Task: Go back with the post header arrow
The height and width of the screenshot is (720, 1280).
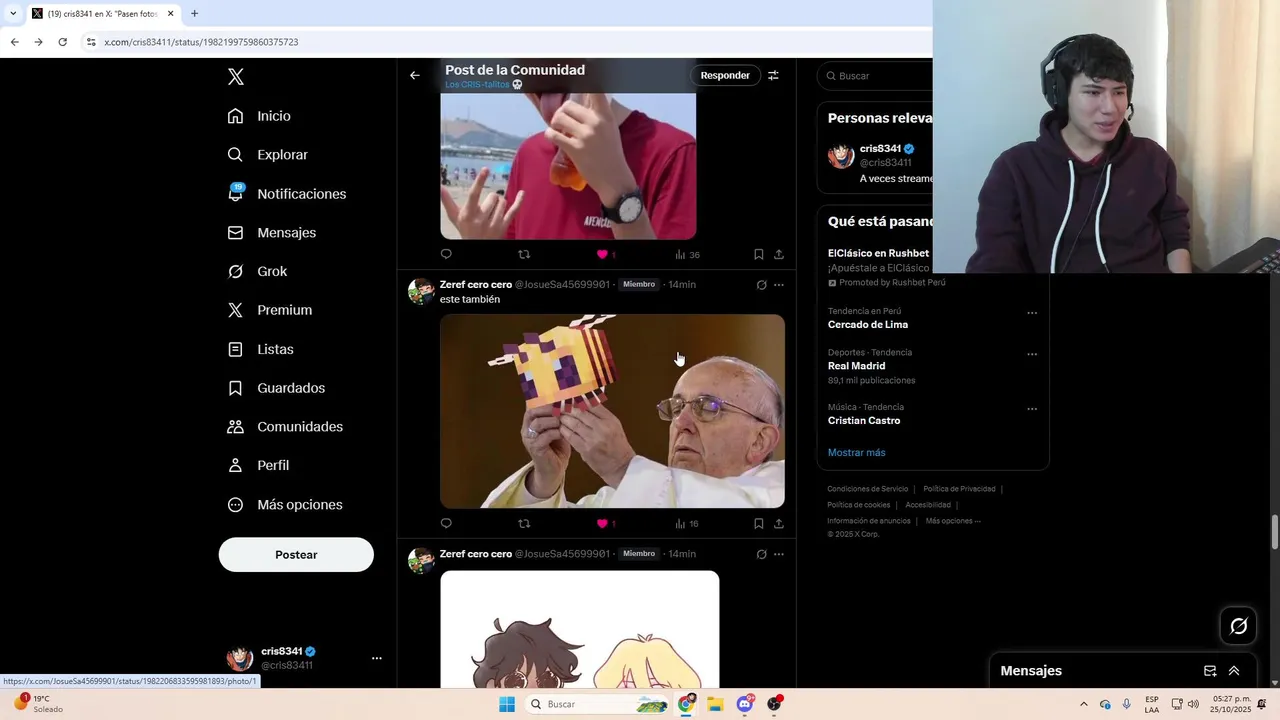Action: coord(415,75)
